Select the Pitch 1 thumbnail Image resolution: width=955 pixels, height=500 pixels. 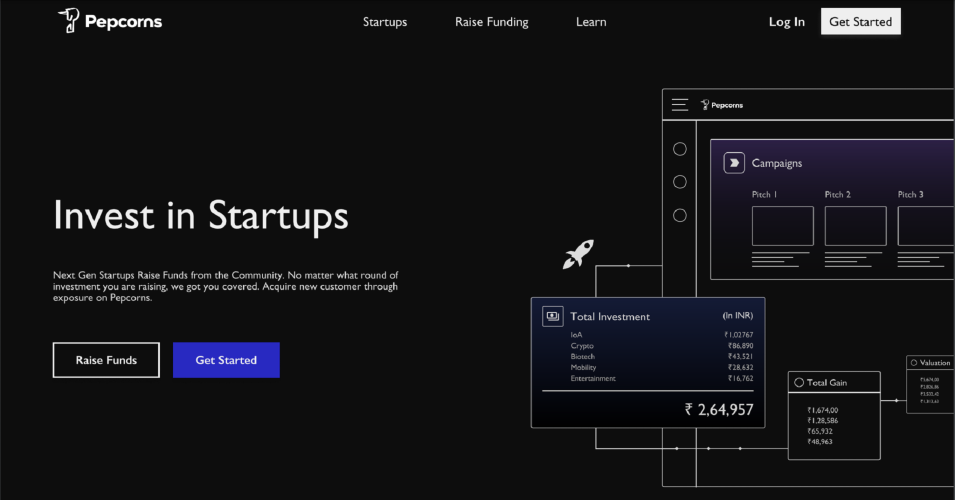coord(783,226)
